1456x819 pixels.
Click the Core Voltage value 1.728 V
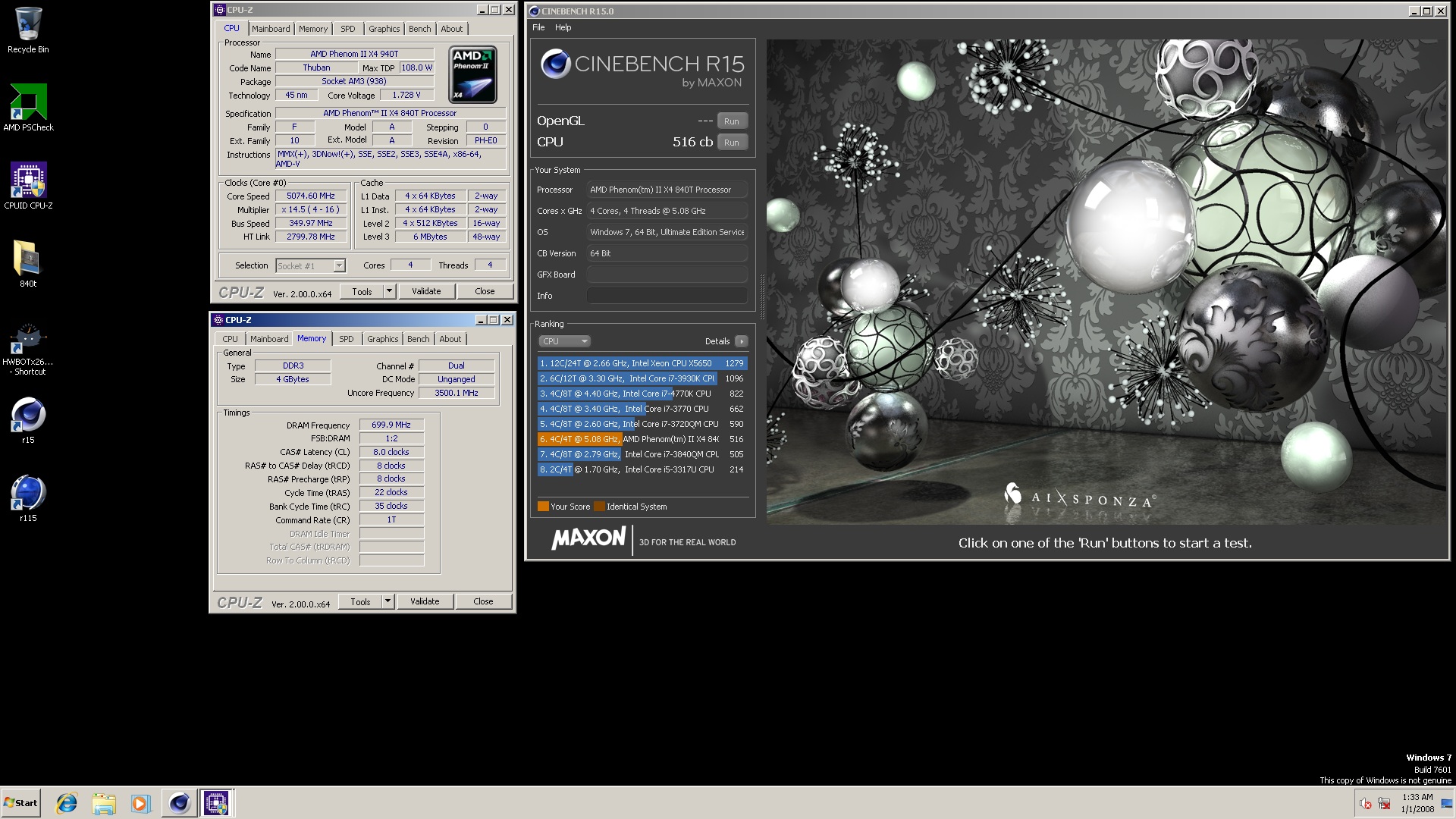click(406, 95)
